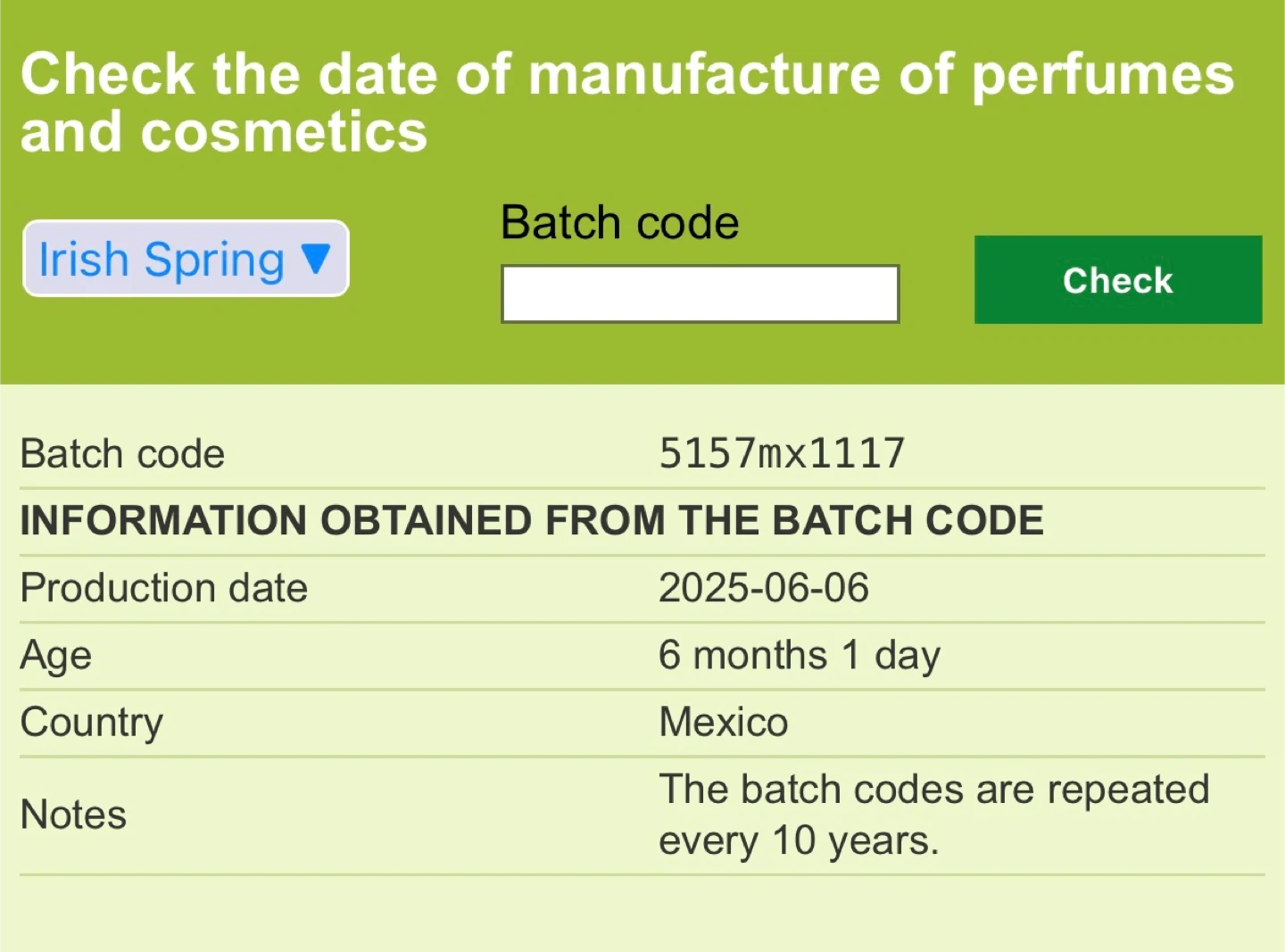Click the Batch code label above the input
This screenshot has height=952, width=1285.
point(620,222)
